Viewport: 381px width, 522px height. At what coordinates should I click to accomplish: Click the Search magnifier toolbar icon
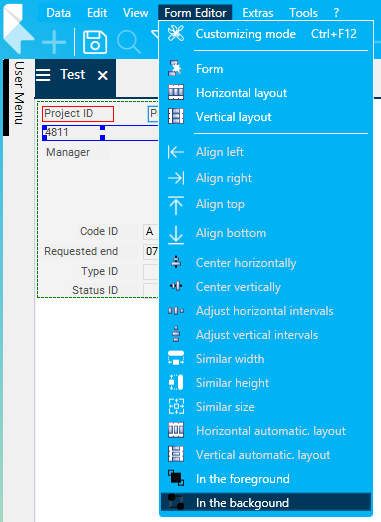pyautogui.click(x=129, y=43)
